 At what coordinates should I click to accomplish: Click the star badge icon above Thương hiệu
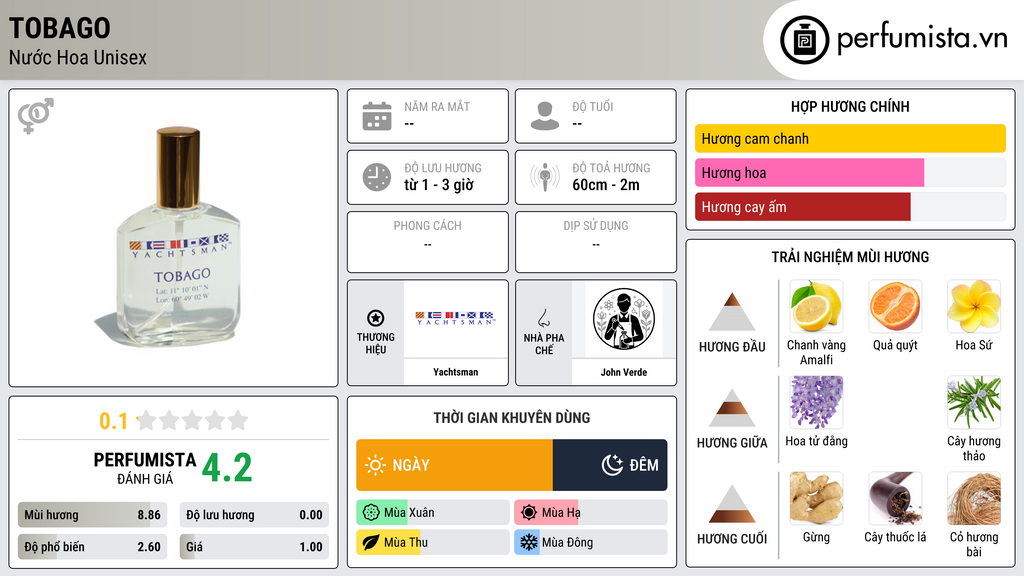click(376, 318)
